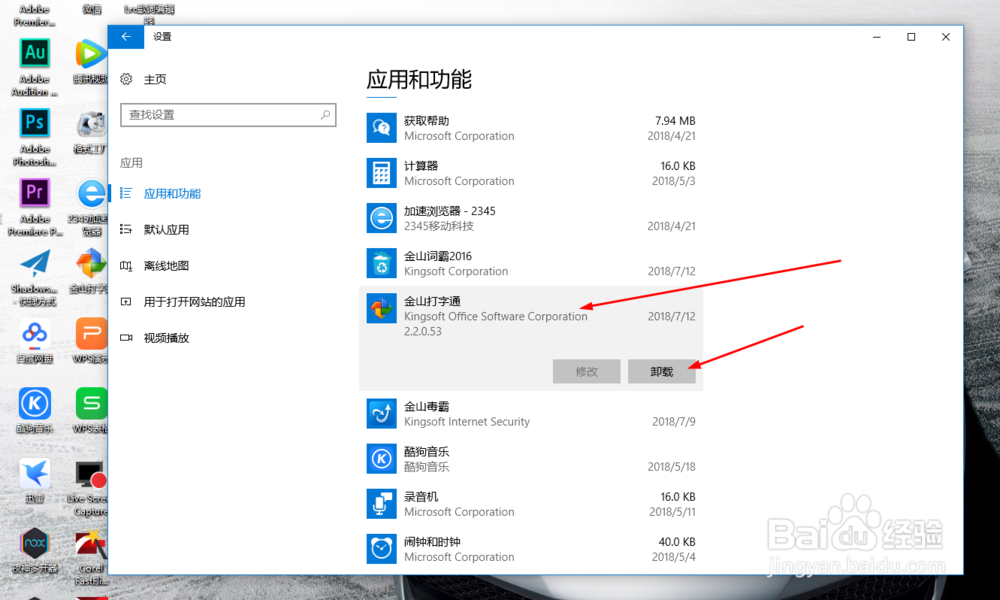Open Adobe Audition desktop icon
This screenshot has width=1000, height=600.
point(34,68)
